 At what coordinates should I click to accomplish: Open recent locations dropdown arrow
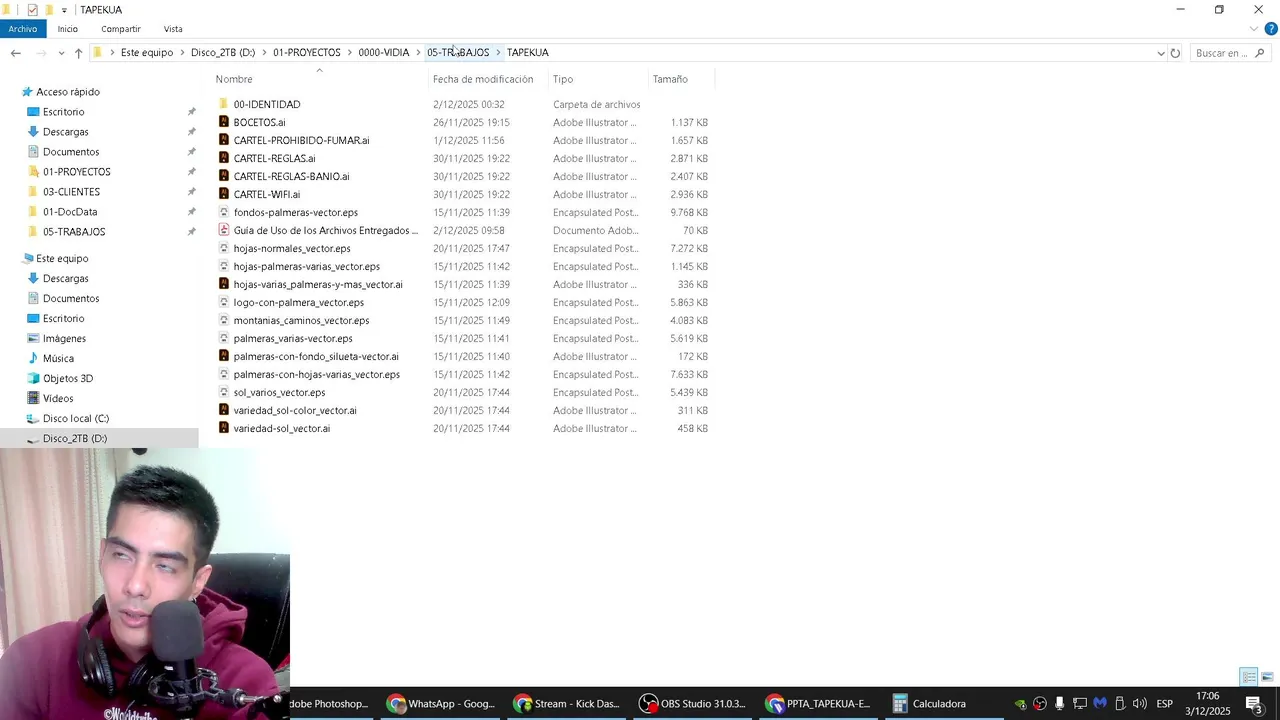pyautogui.click(x=61, y=53)
